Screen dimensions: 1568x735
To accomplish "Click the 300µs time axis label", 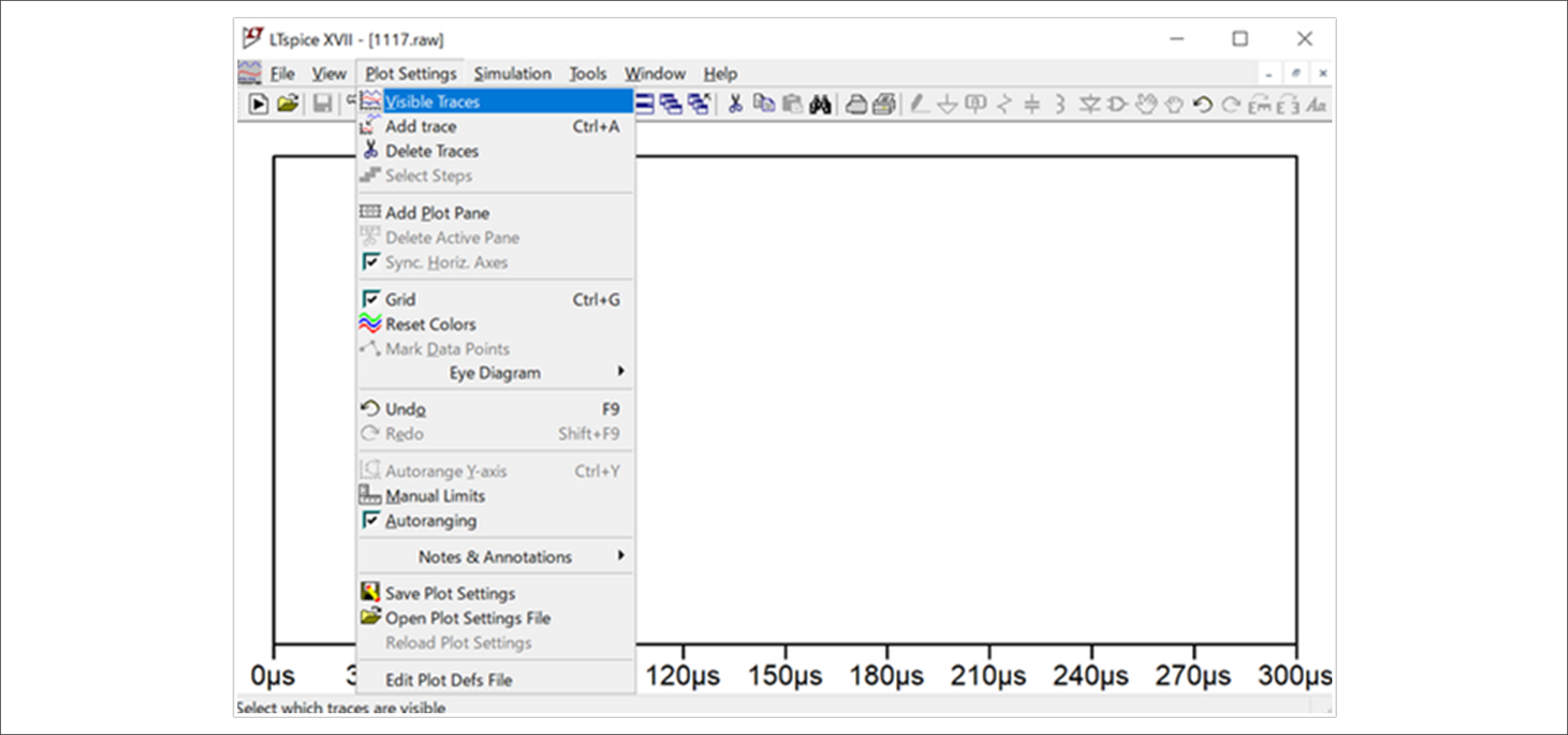I will [x=1295, y=675].
